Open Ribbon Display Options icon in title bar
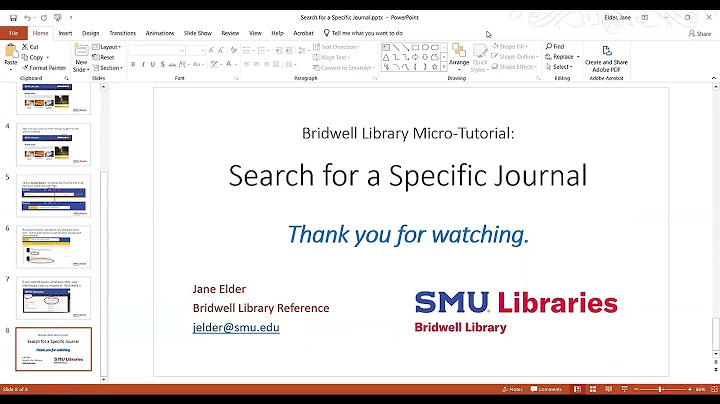 point(645,17)
